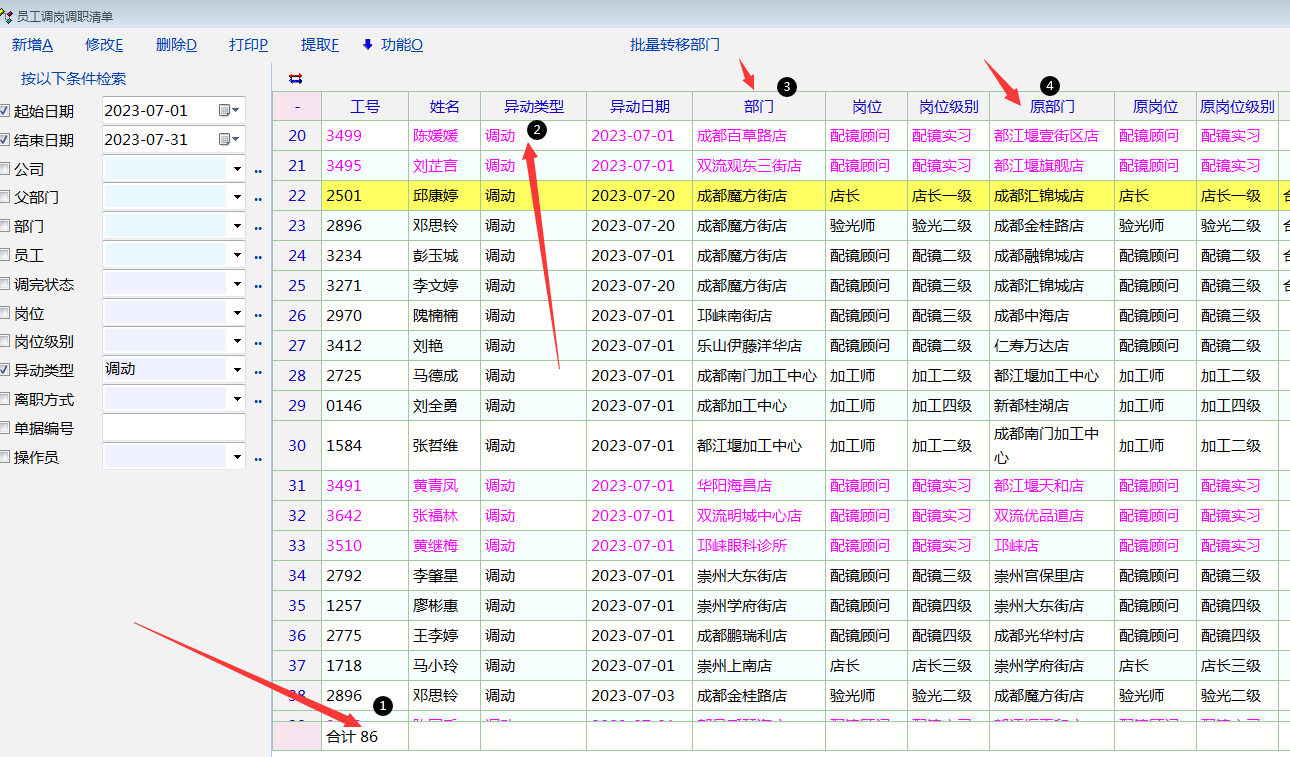The width and height of the screenshot is (1290, 757).
Task: Open the 新增A menu item
Action: (x=32, y=45)
